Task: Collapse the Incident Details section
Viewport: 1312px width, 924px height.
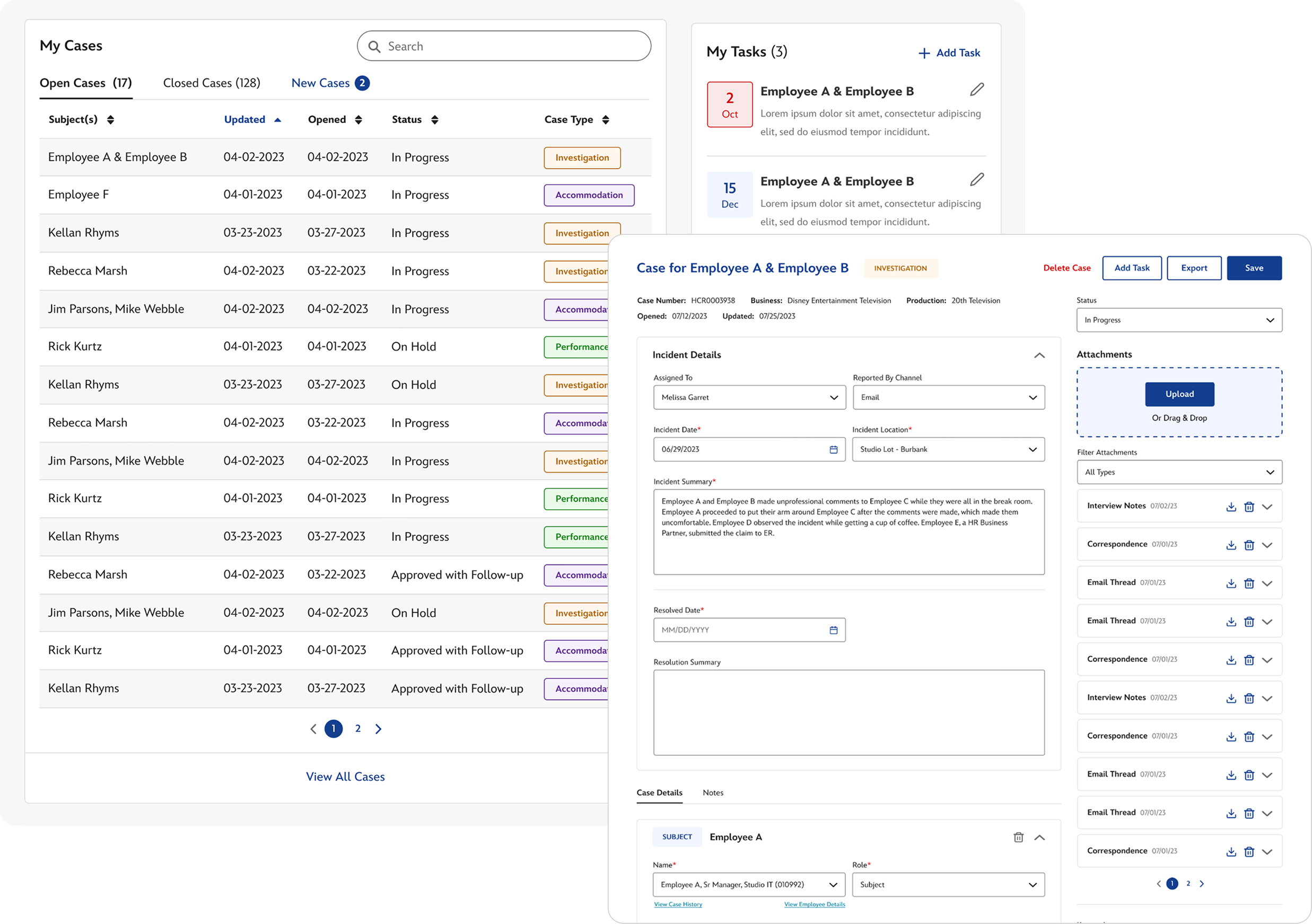Action: [x=1039, y=355]
